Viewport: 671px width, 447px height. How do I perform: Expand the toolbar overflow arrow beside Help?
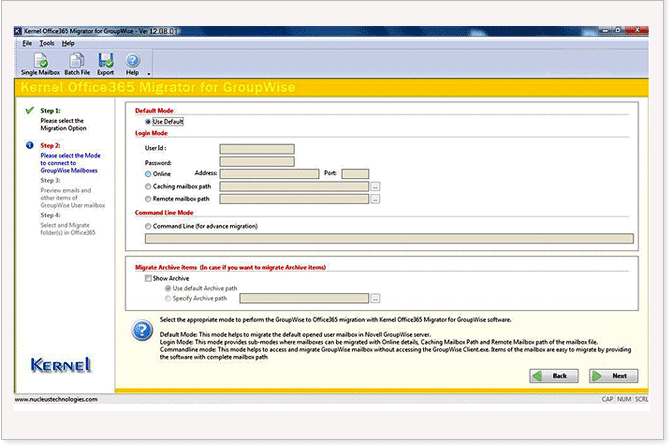point(148,74)
